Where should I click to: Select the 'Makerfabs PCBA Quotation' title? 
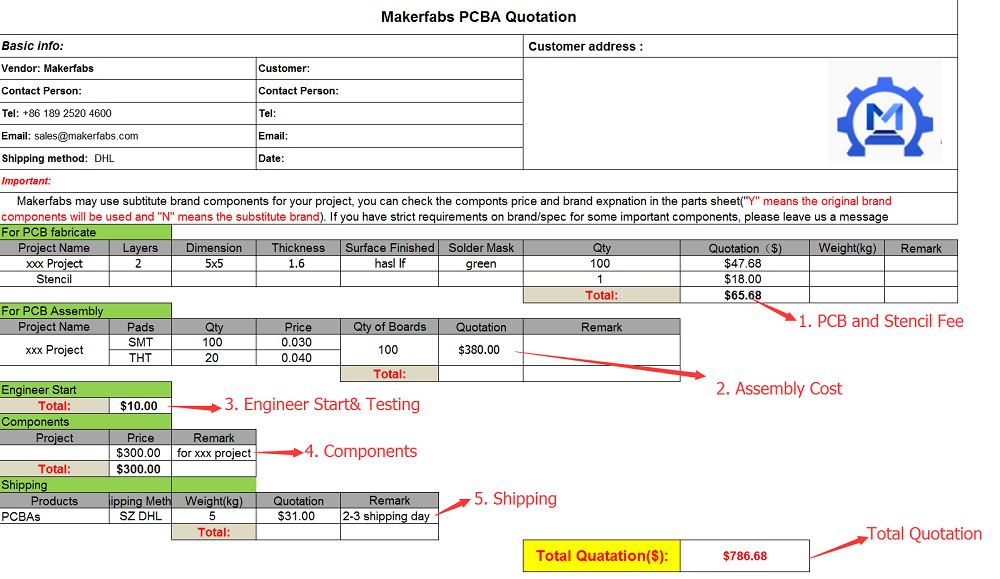(x=478, y=17)
